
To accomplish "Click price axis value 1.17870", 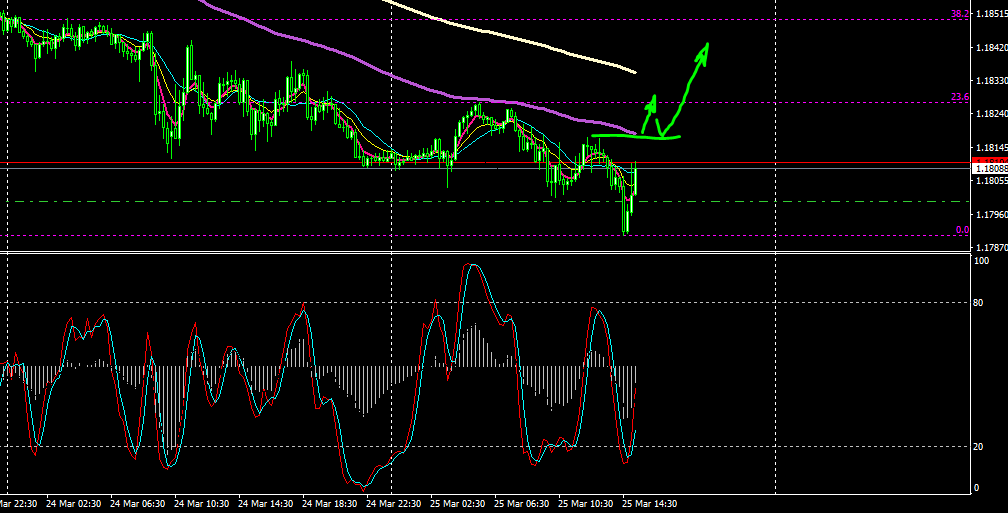I will pos(991,248).
